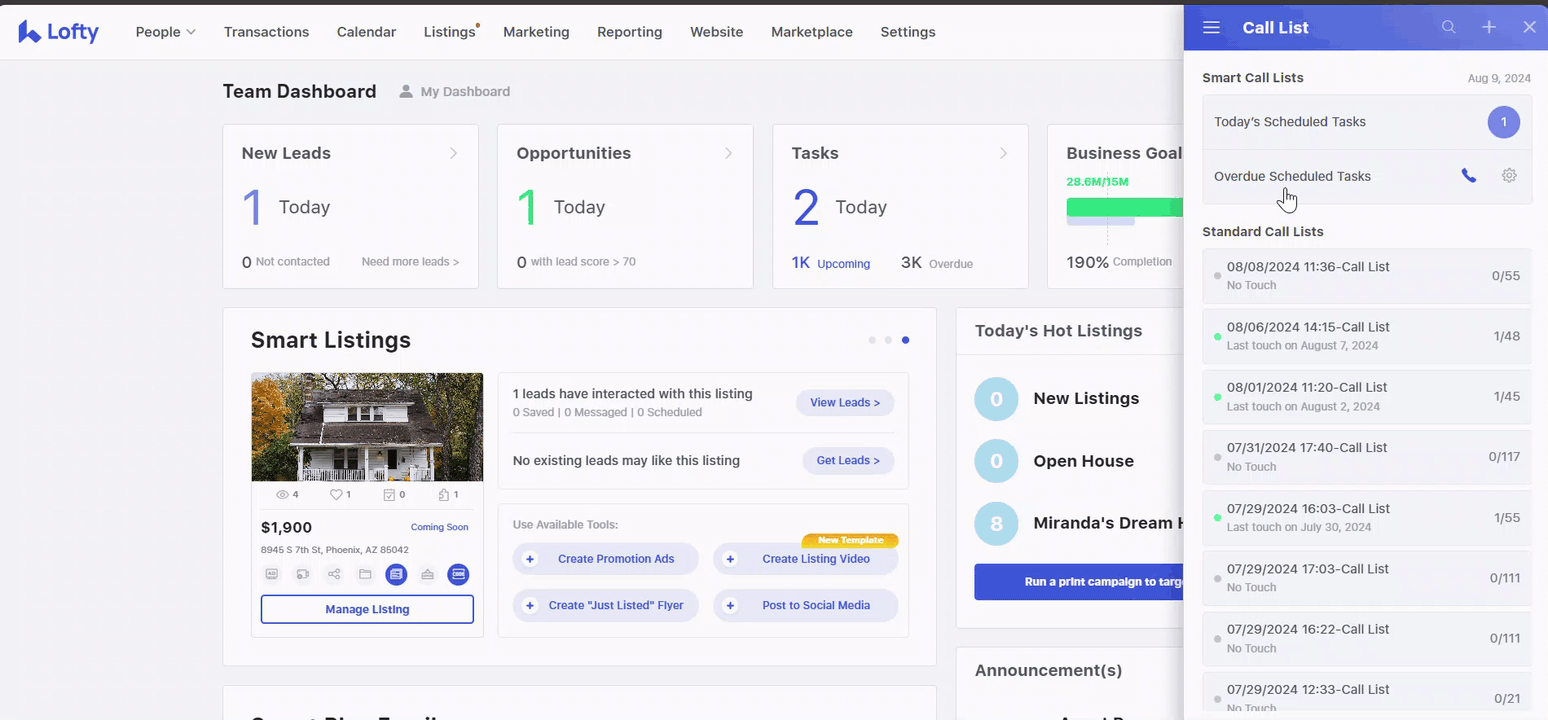Click plus icon on Create Listing Video
This screenshot has height=720, width=1548.
[730, 559]
